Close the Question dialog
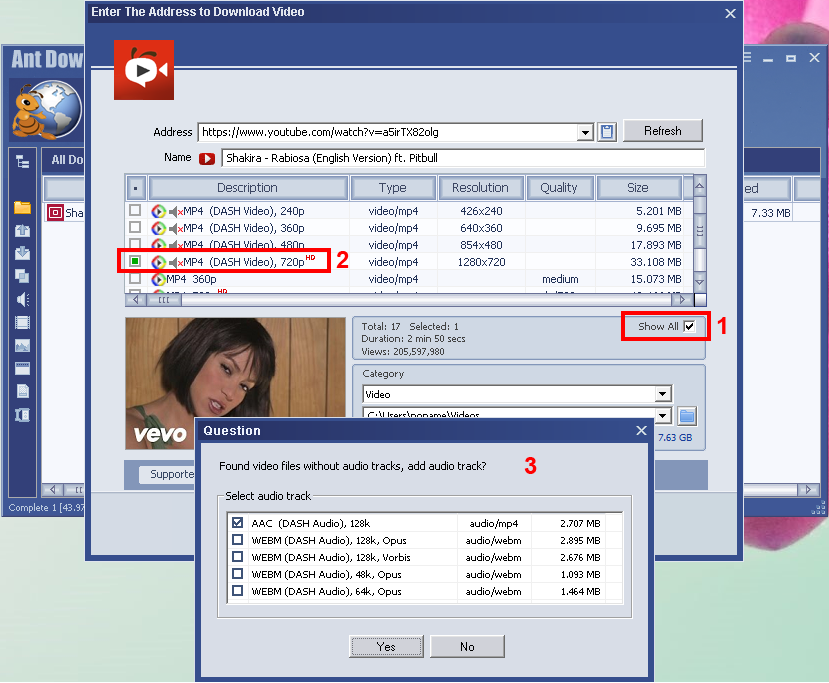The width and height of the screenshot is (829, 683). tap(641, 431)
